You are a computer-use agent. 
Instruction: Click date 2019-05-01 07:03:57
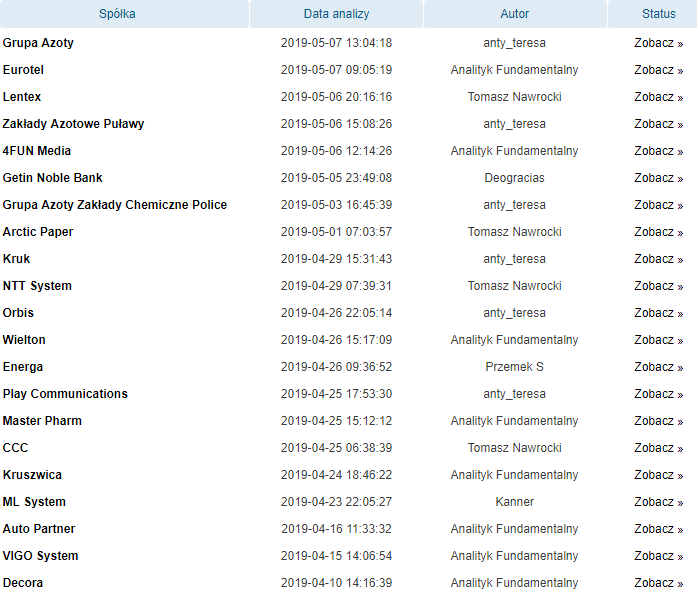pos(337,232)
